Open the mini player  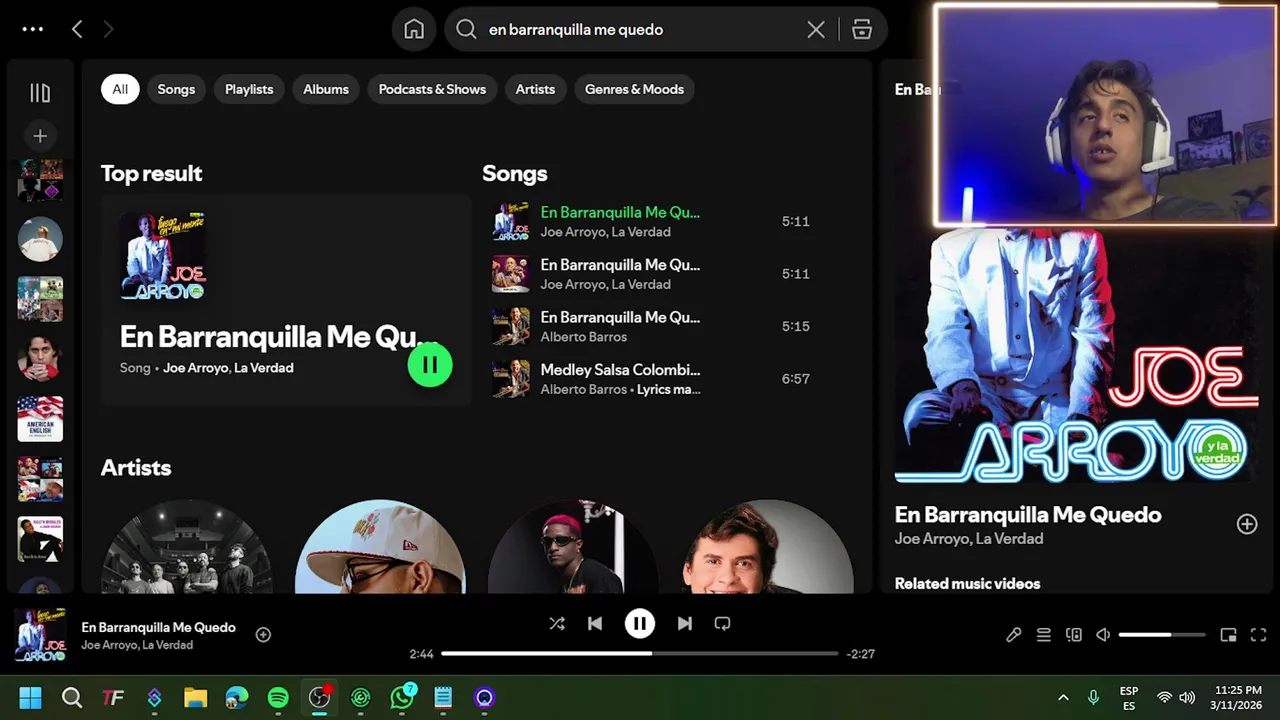tap(1229, 635)
